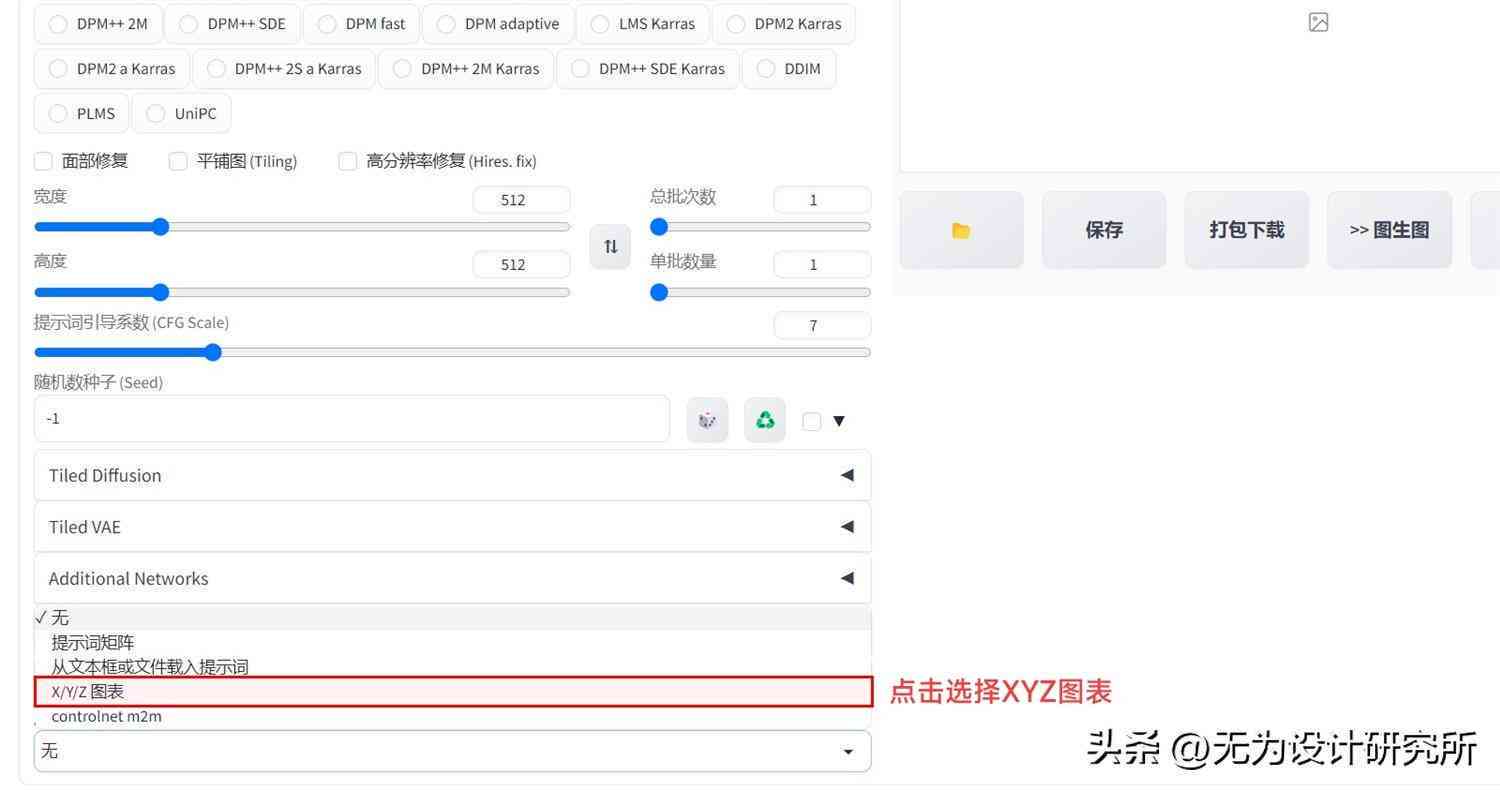The image size is (1500, 790).
Task: Select DPM++ 2M Karras sampler
Action: point(466,69)
